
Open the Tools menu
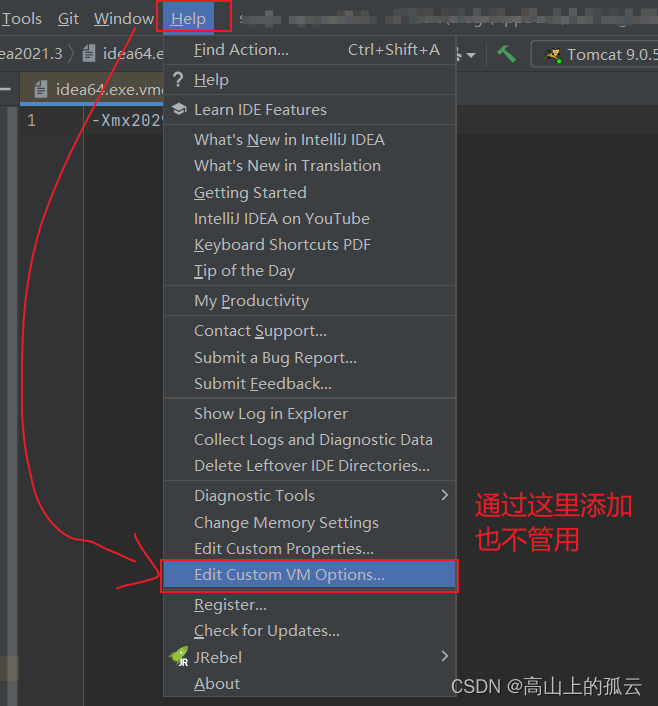(x=22, y=18)
